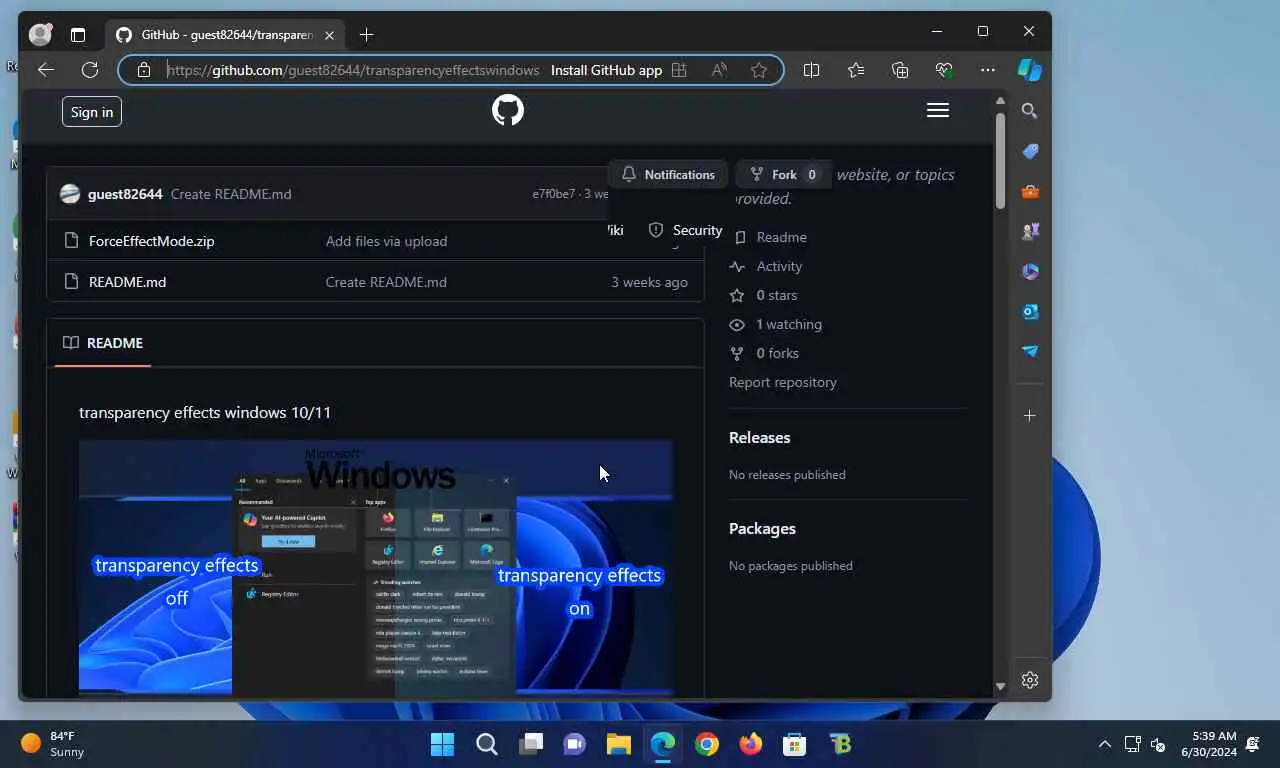Open a new browser tab
The height and width of the screenshot is (768, 1280).
pyautogui.click(x=366, y=35)
